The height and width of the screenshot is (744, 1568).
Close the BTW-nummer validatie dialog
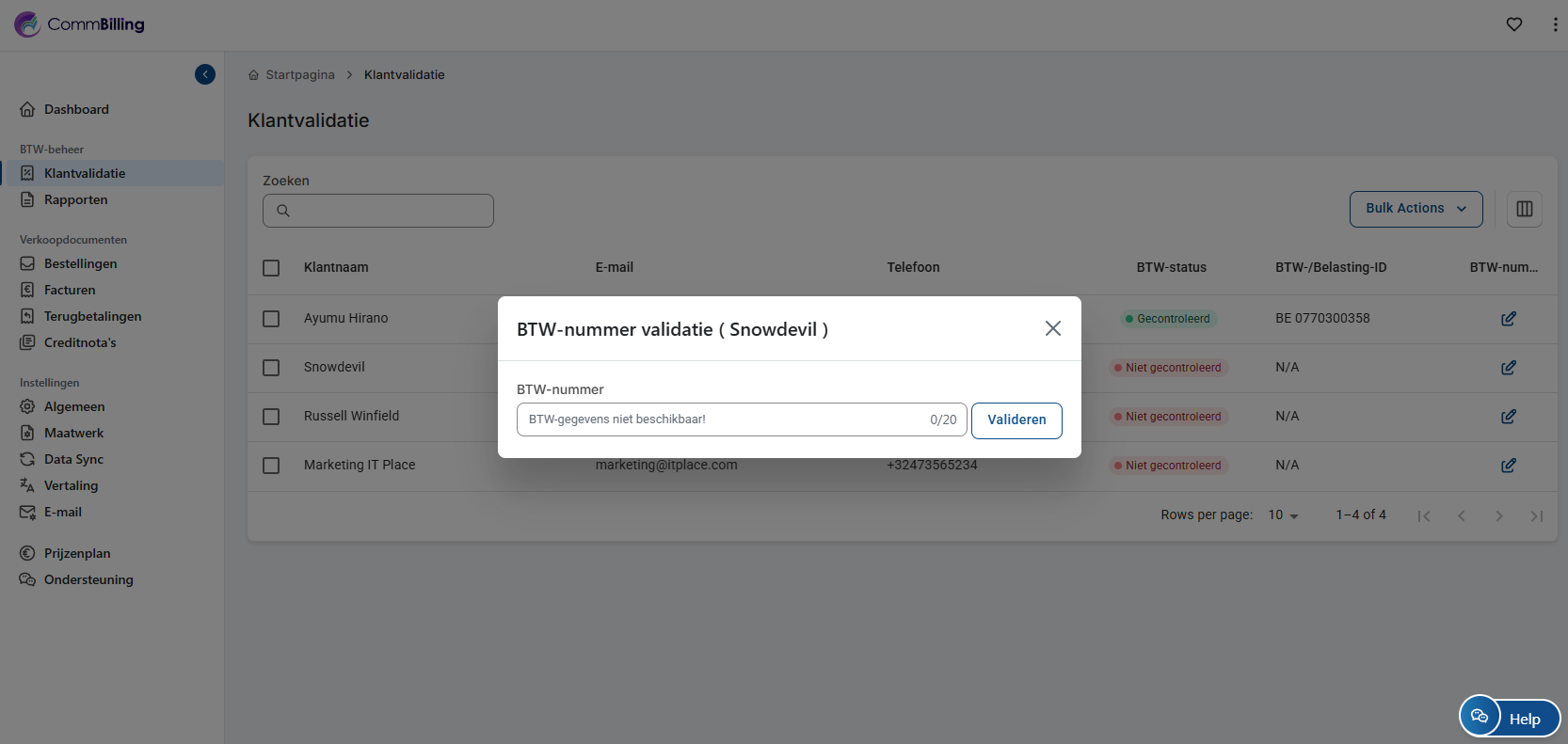click(x=1052, y=328)
